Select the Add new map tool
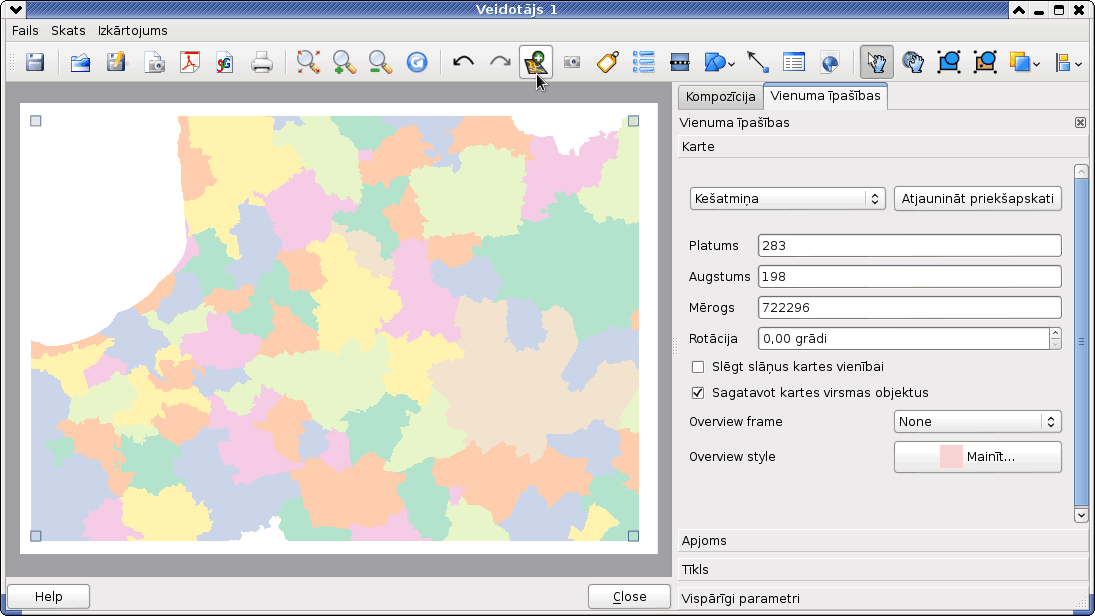Image resolution: width=1095 pixels, height=616 pixels. coord(536,62)
